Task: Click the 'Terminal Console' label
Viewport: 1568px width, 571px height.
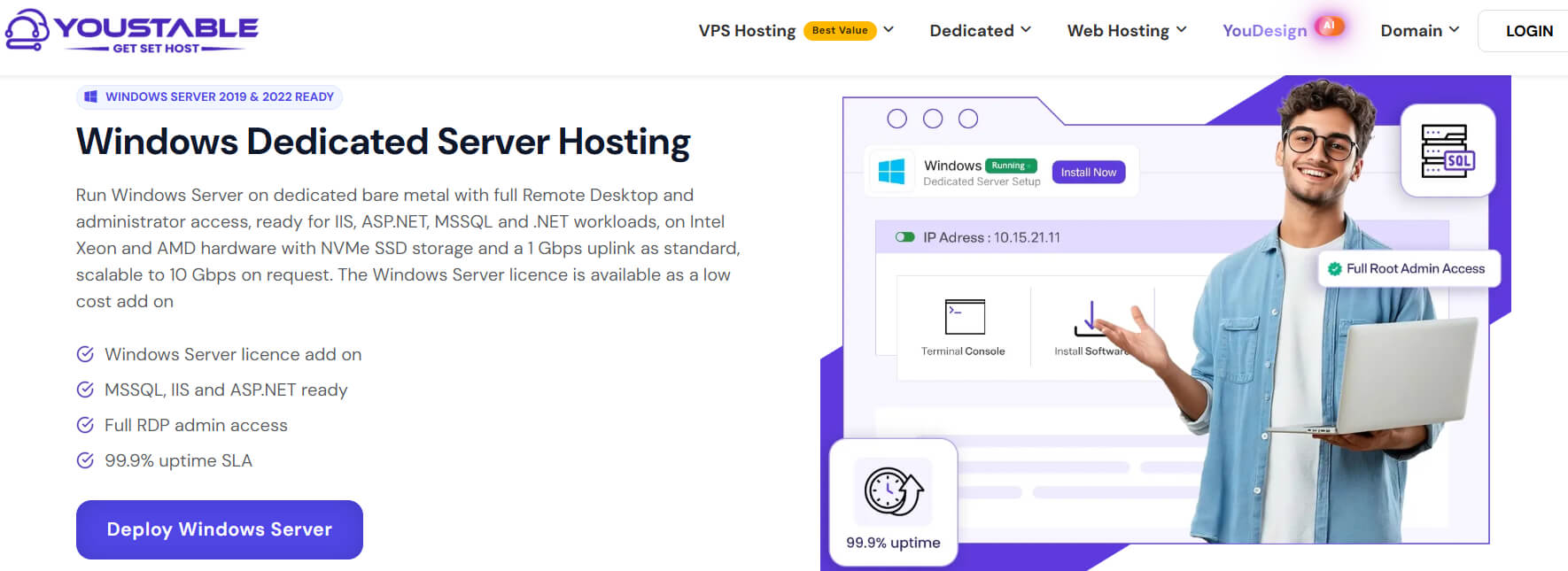Action: [x=963, y=351]
